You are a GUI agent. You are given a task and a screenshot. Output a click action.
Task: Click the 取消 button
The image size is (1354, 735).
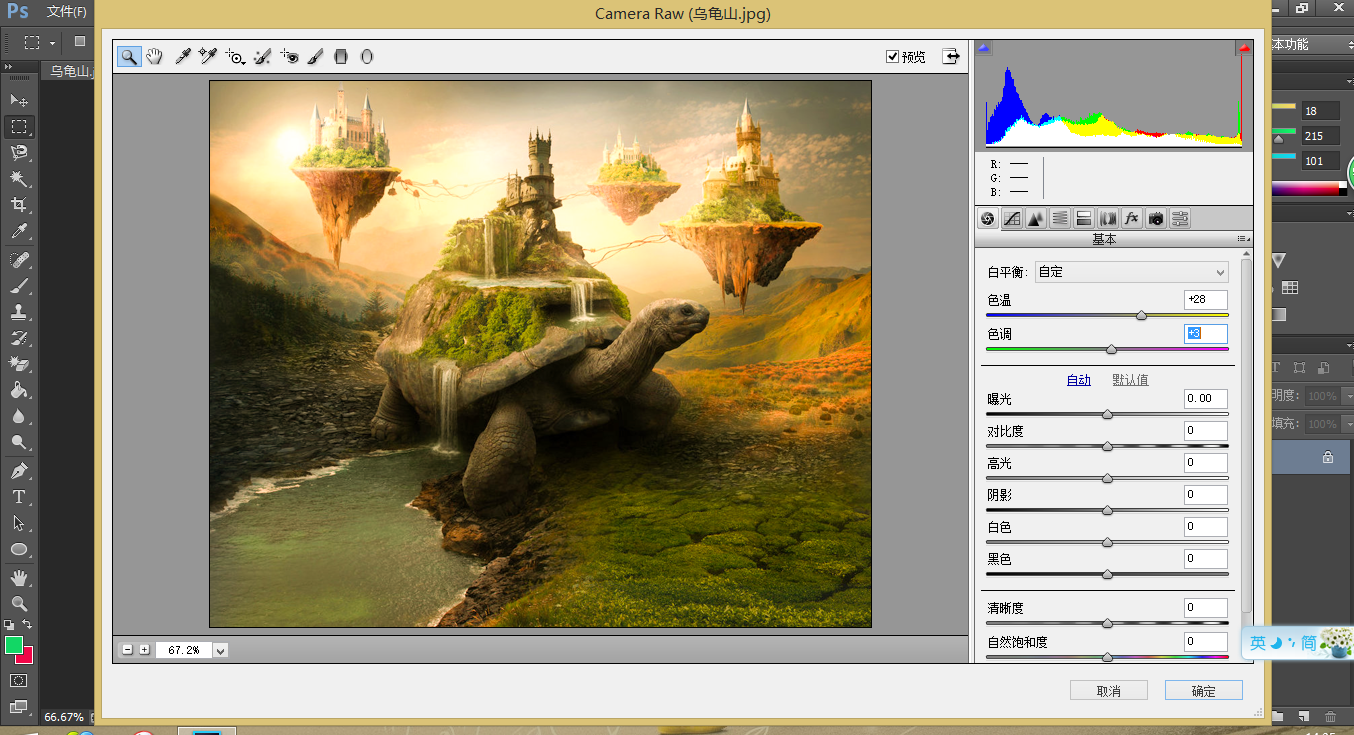(1109, 691)
